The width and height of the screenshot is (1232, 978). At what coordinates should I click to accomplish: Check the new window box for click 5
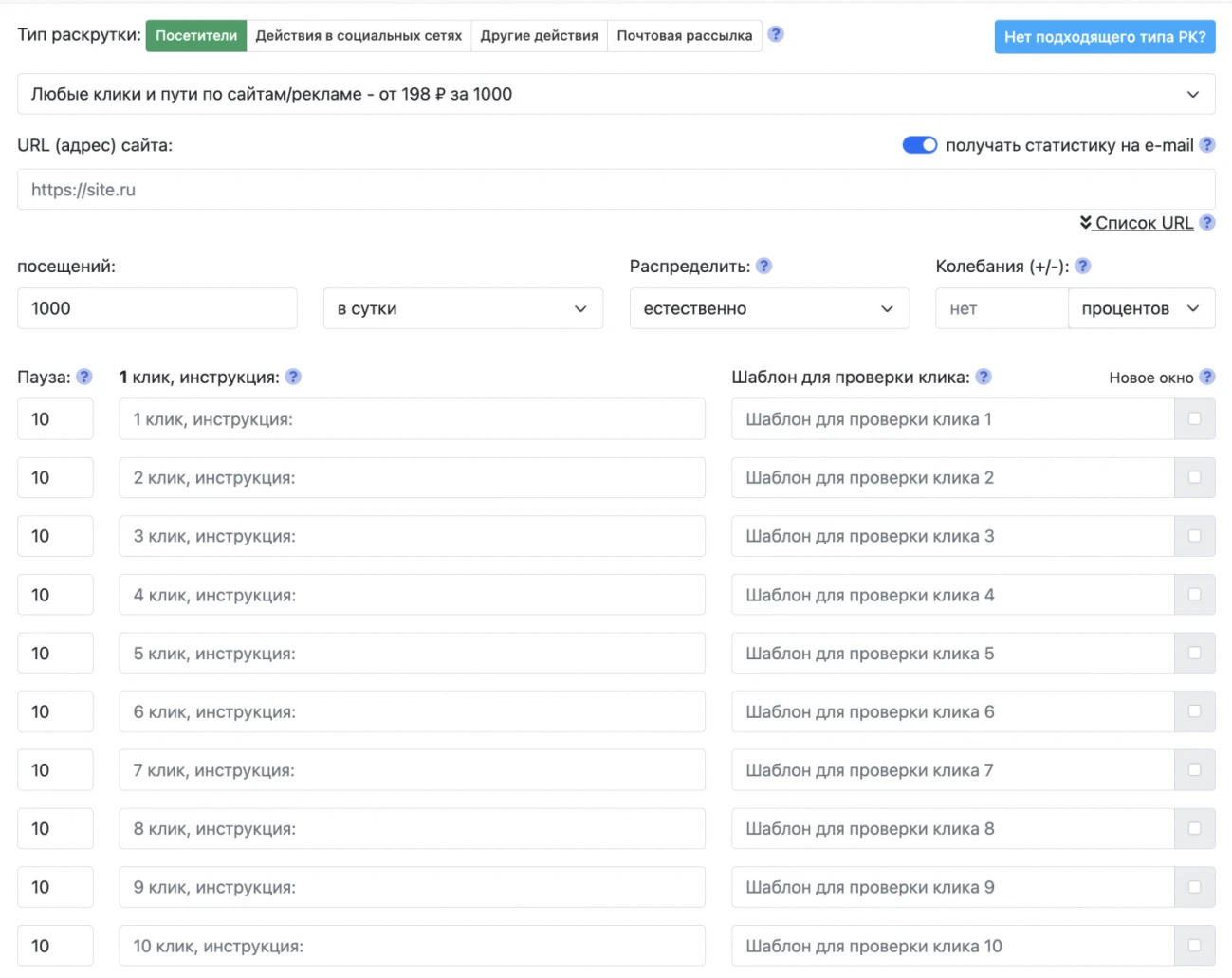point(1194,653)
